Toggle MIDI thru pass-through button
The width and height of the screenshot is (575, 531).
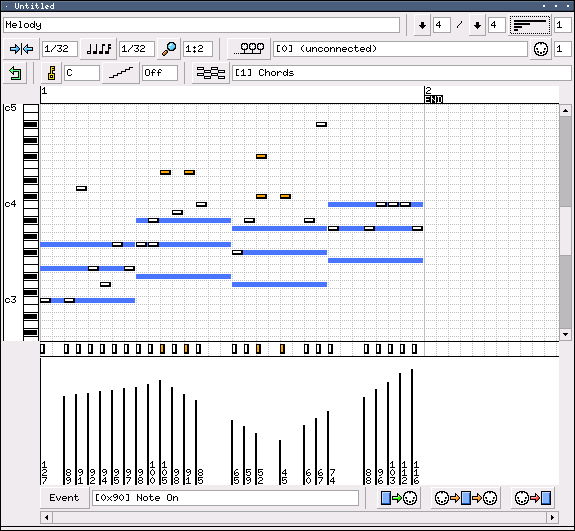(466, 498)
